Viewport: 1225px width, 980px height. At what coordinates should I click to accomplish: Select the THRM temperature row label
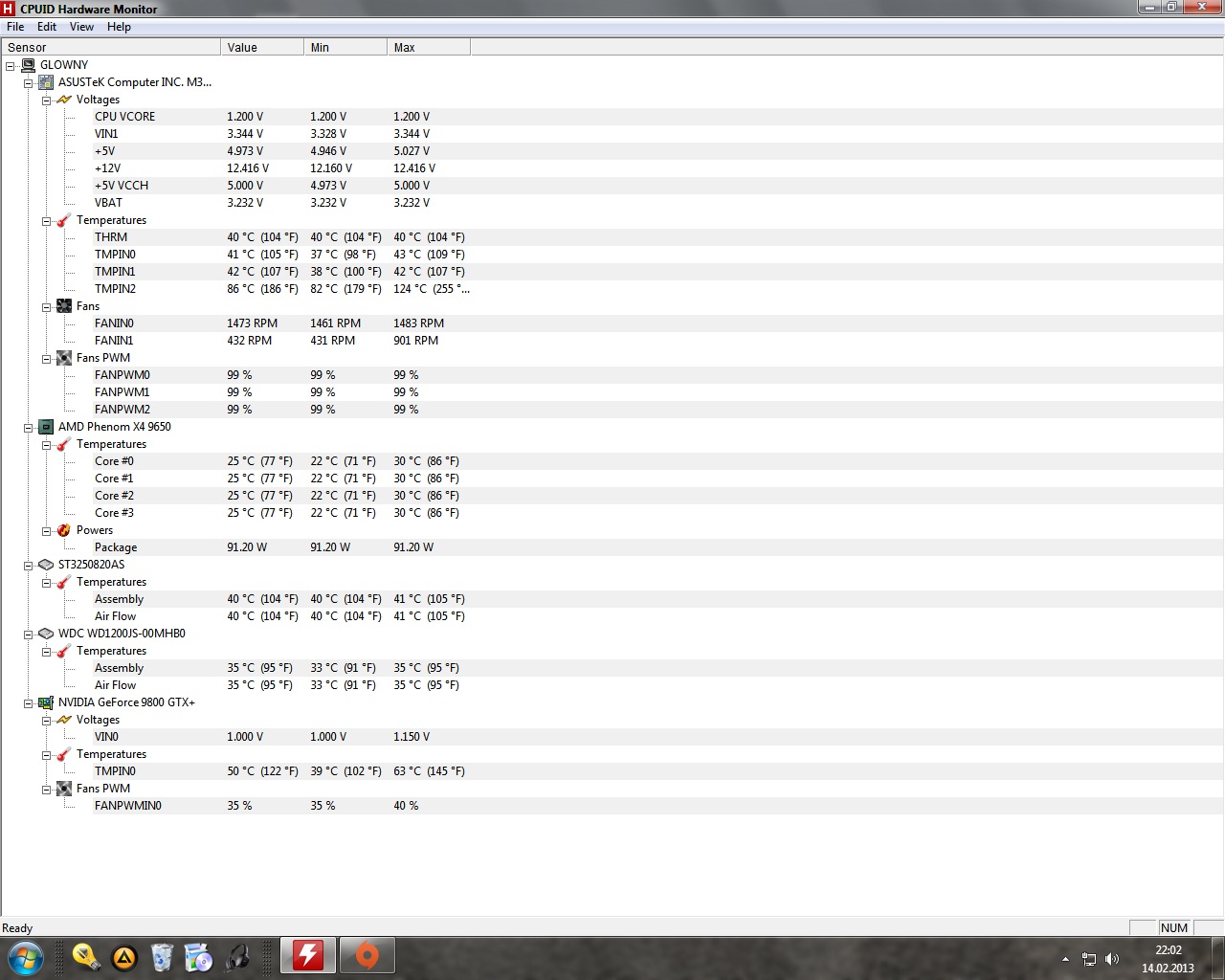point(111,237)
